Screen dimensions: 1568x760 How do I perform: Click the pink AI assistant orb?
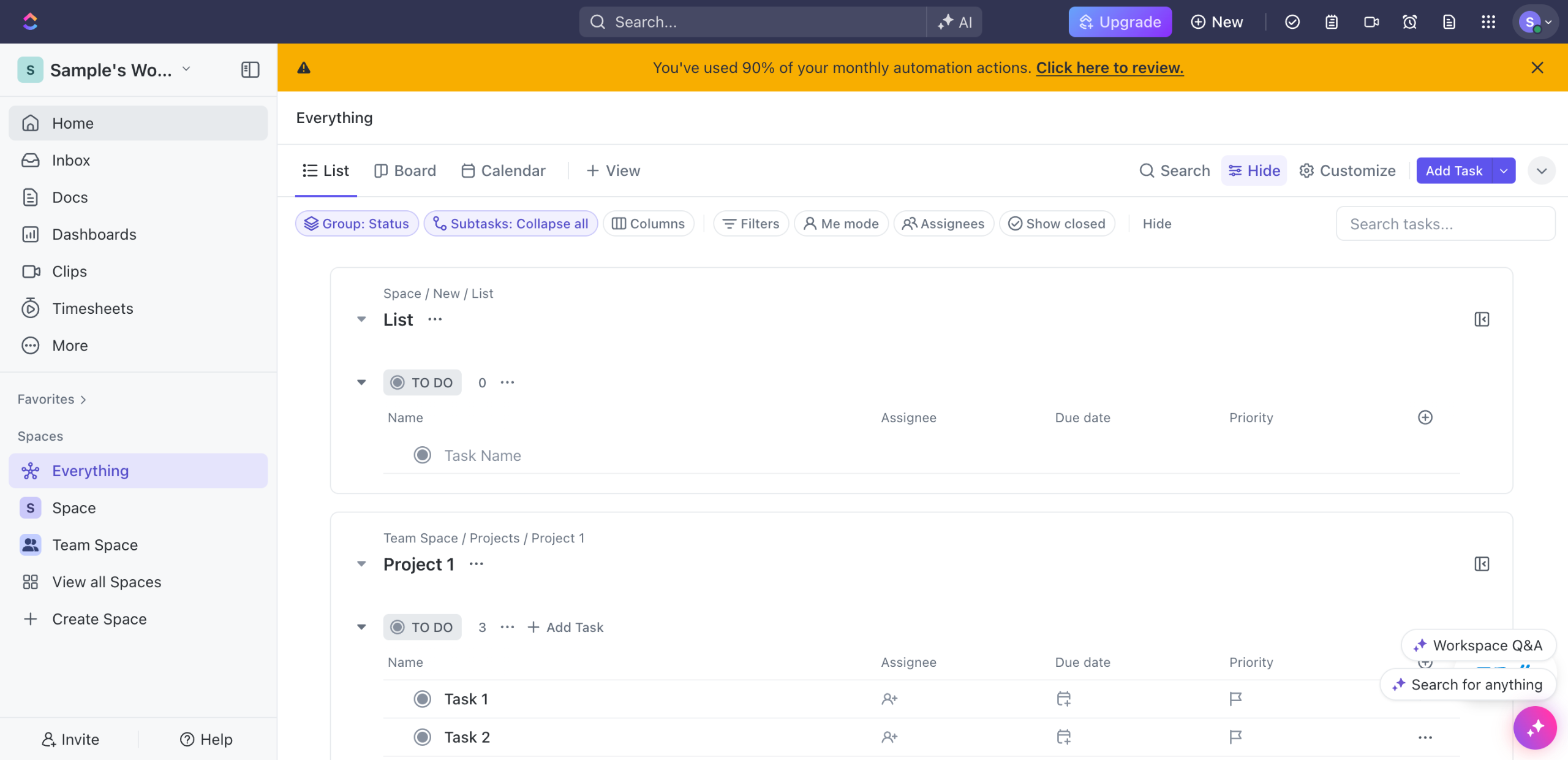click(1534, 728)
